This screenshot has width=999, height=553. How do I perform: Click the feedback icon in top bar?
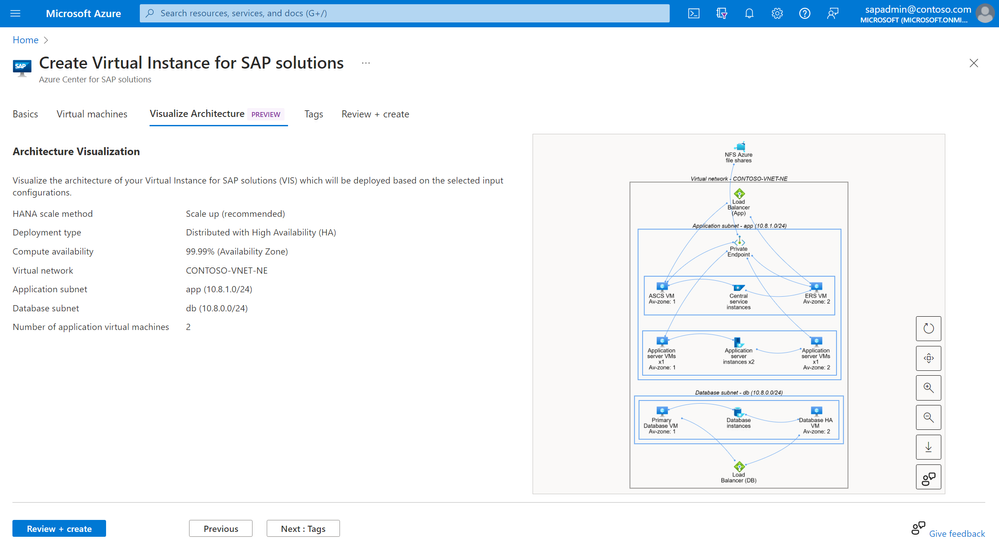[x=833, y=13]
